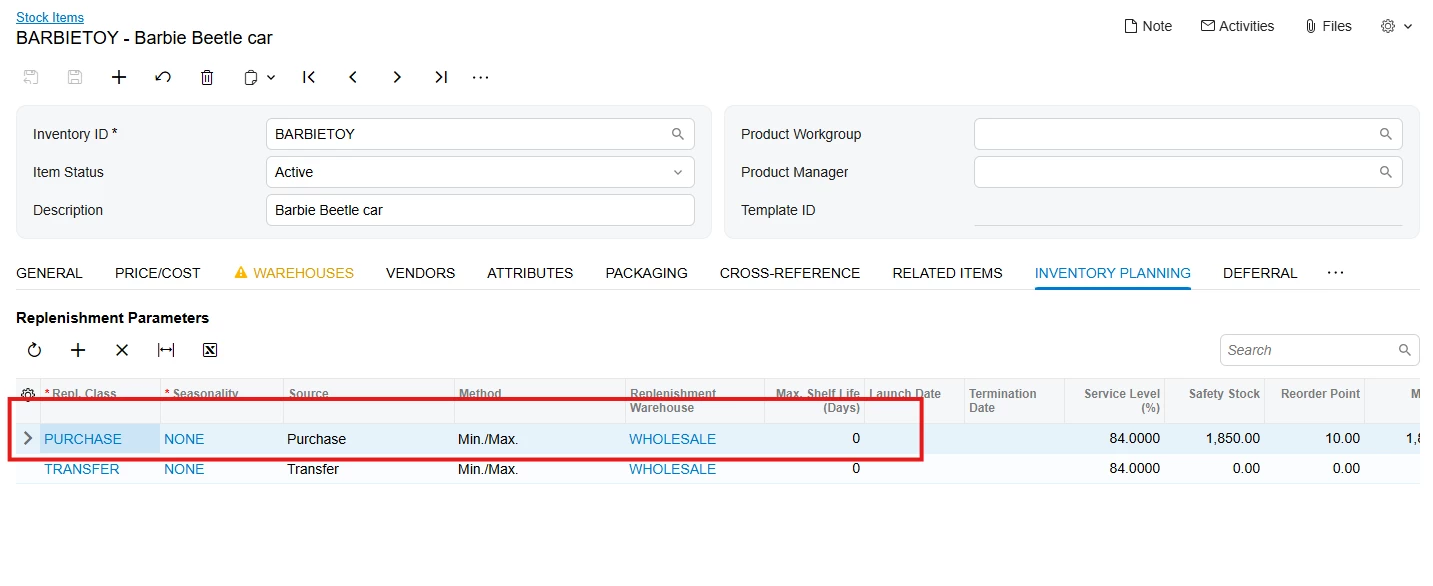Open the Note panel
The width and height of the screenshot is (1433, 586).
1148,26
